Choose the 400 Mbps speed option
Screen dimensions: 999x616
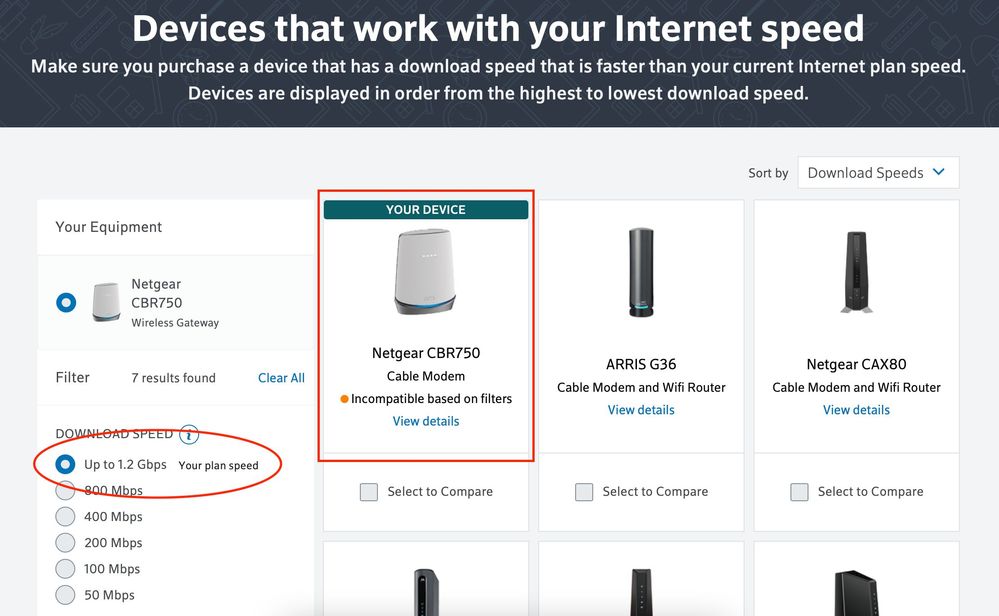pyautogui.click(x=66, y=517)
